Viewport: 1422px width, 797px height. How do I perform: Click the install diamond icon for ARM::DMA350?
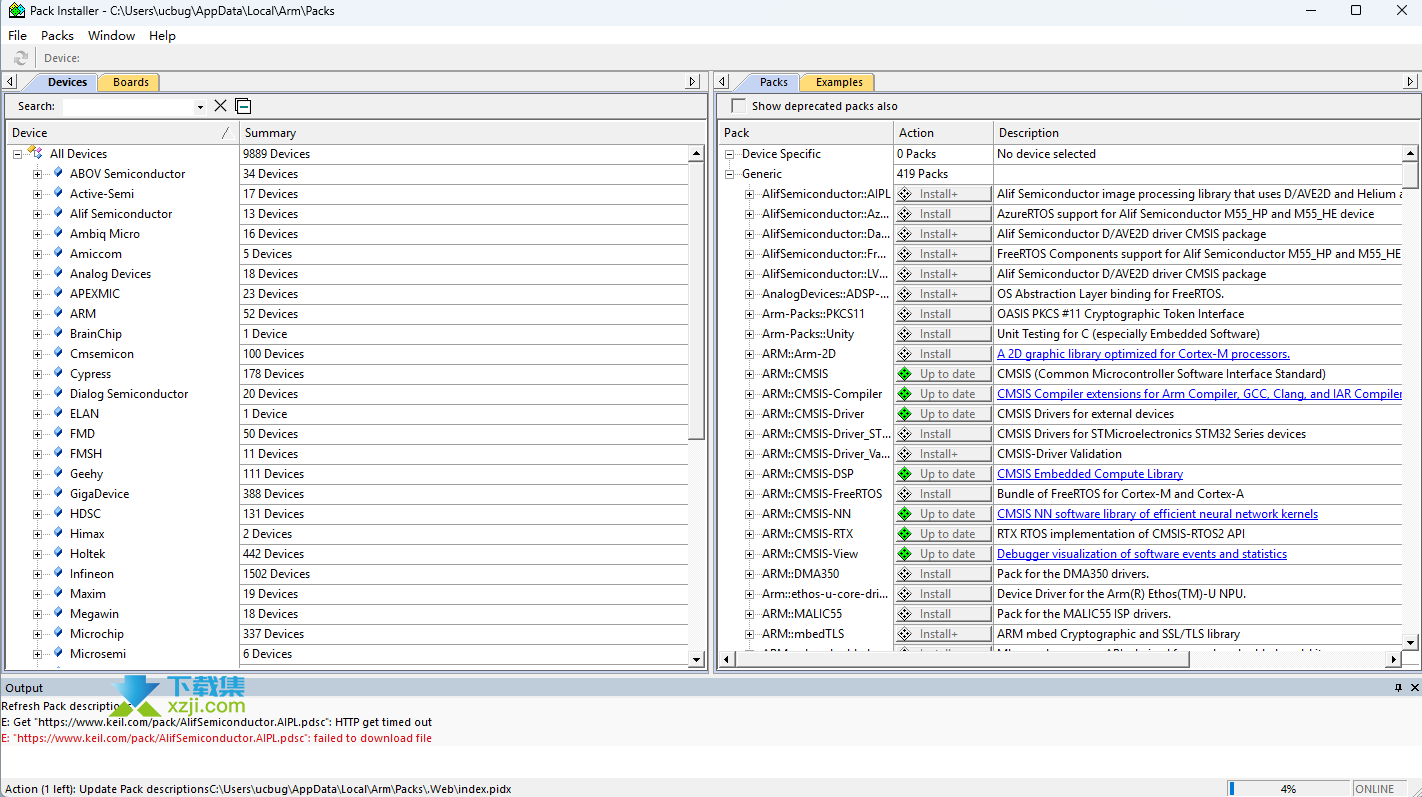(905, 574)
